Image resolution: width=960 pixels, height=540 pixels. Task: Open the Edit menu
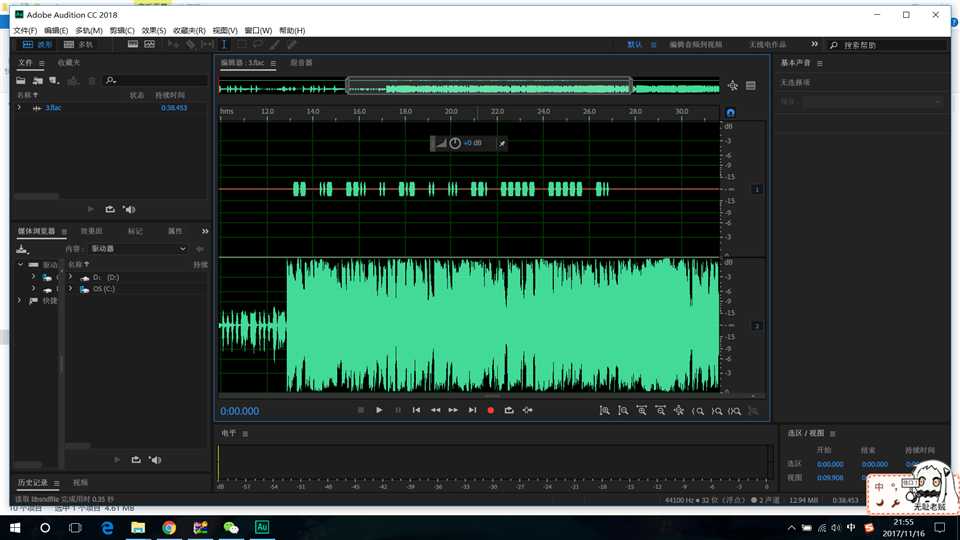[56, 31]
